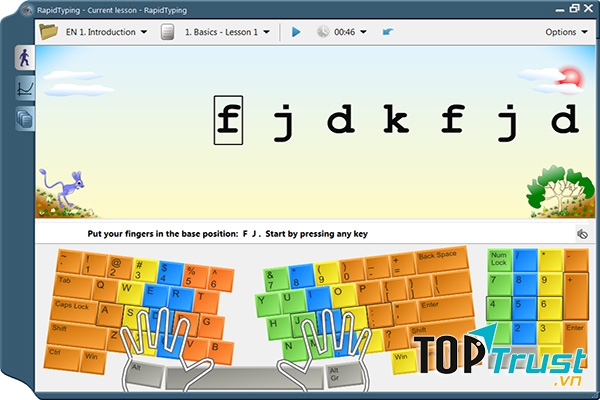Click the green N key
Image resolution: width=600 pixels, height=400 pixels.
point(292,350)
